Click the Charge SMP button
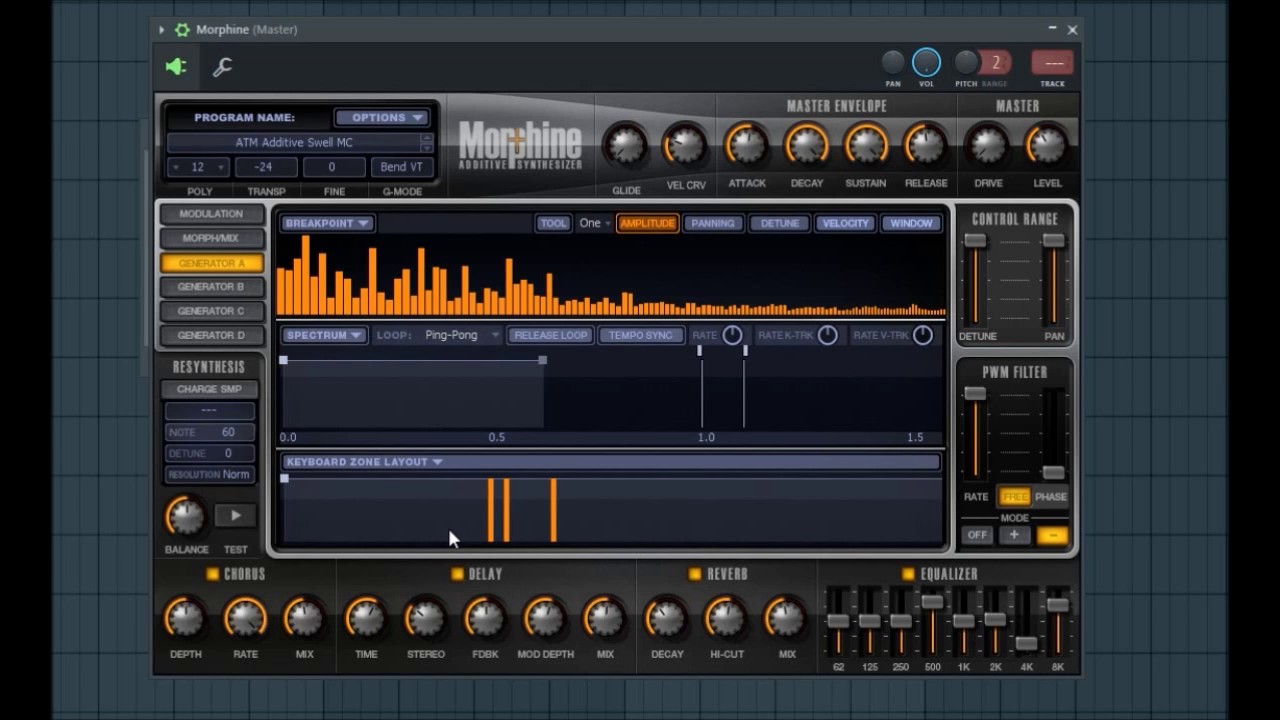 point(210,389)
